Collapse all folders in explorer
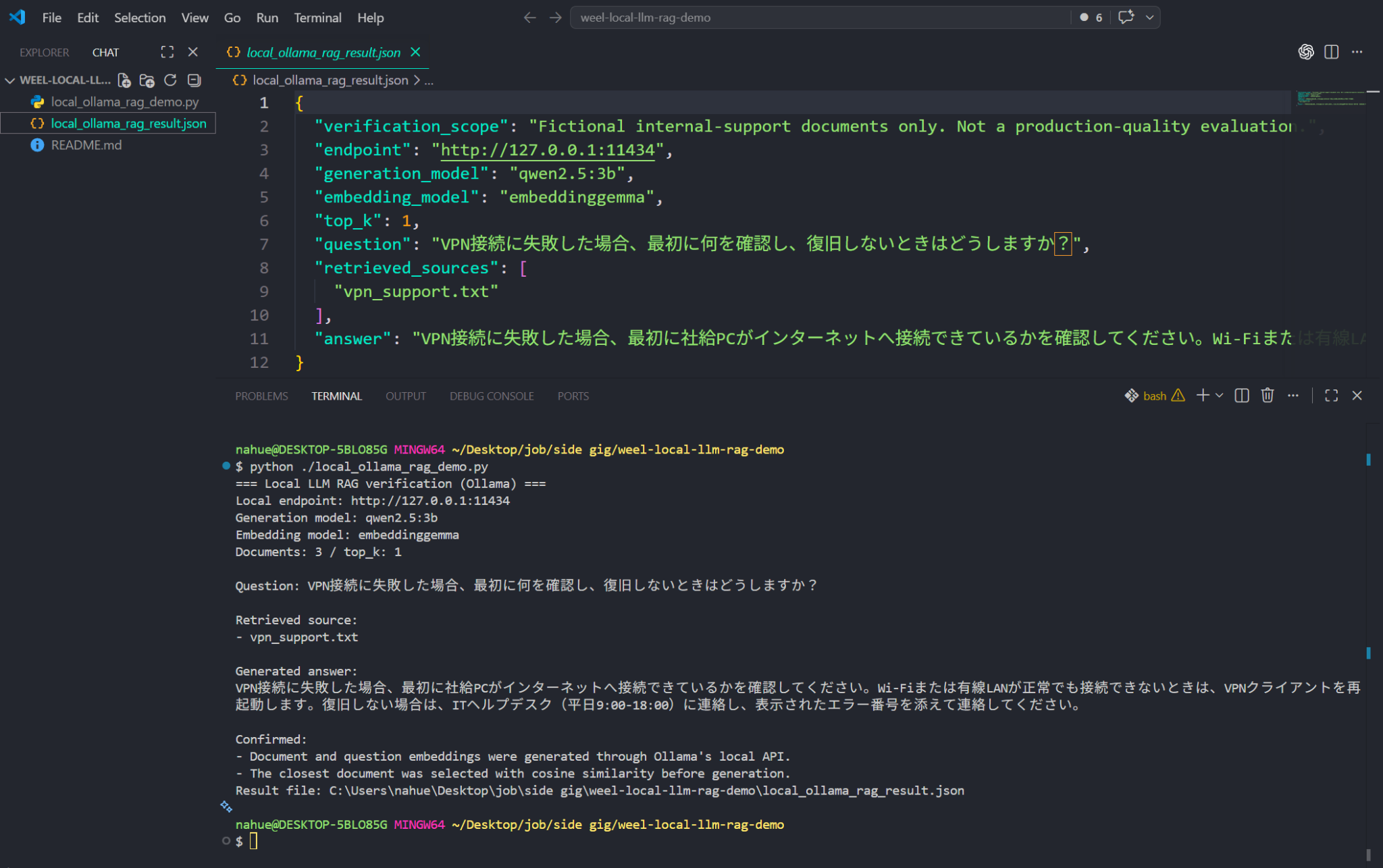Image resolution: width=1383 pixels, height=868 pixels. point(194,80)
